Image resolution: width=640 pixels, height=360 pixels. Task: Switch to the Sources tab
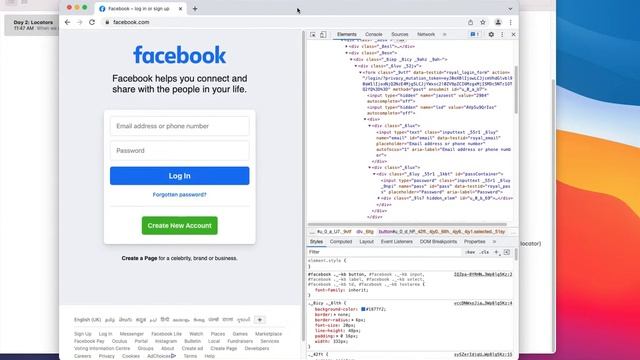coord(400,35)
